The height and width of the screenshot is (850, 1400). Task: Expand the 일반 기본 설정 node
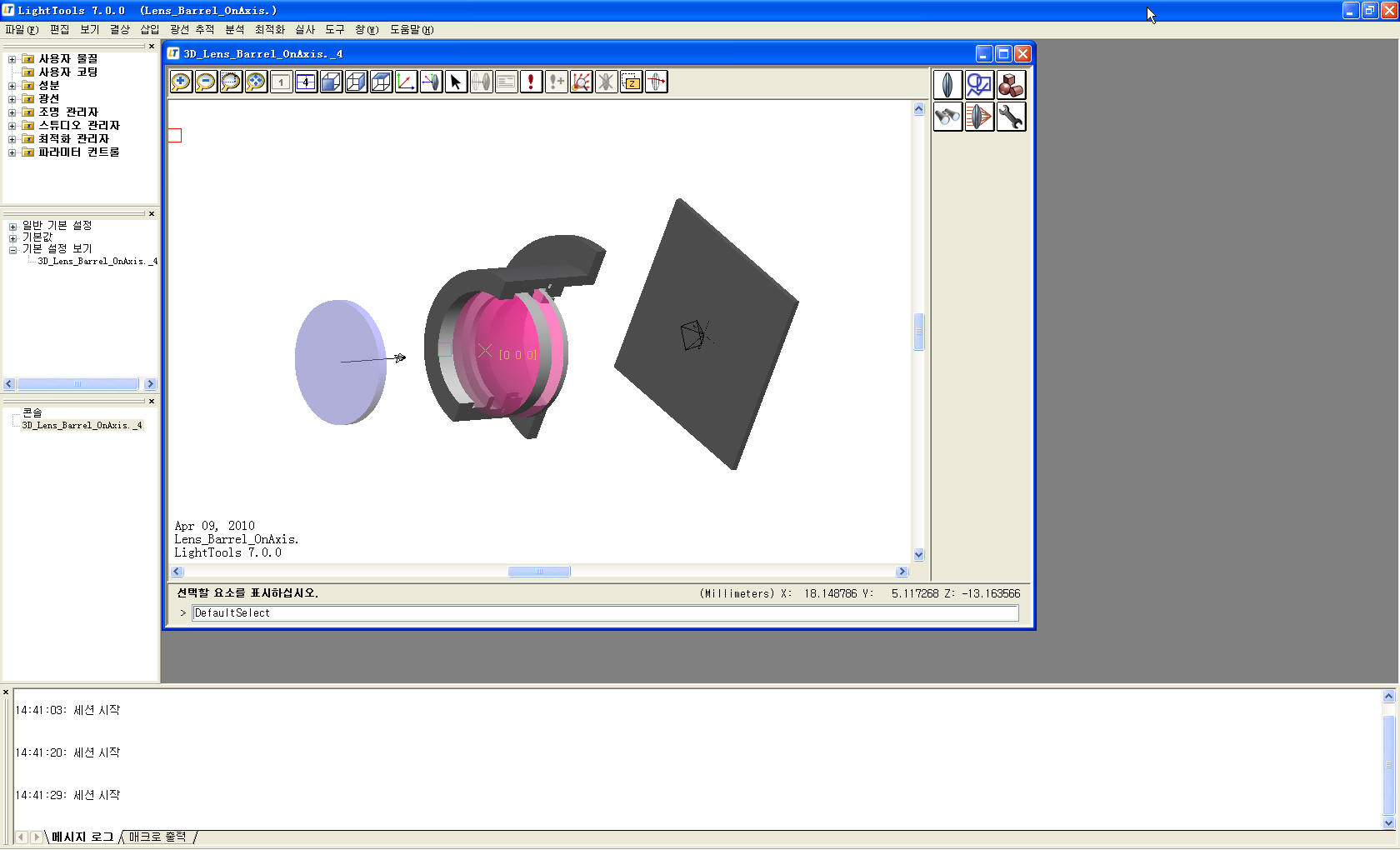(12, 227)
